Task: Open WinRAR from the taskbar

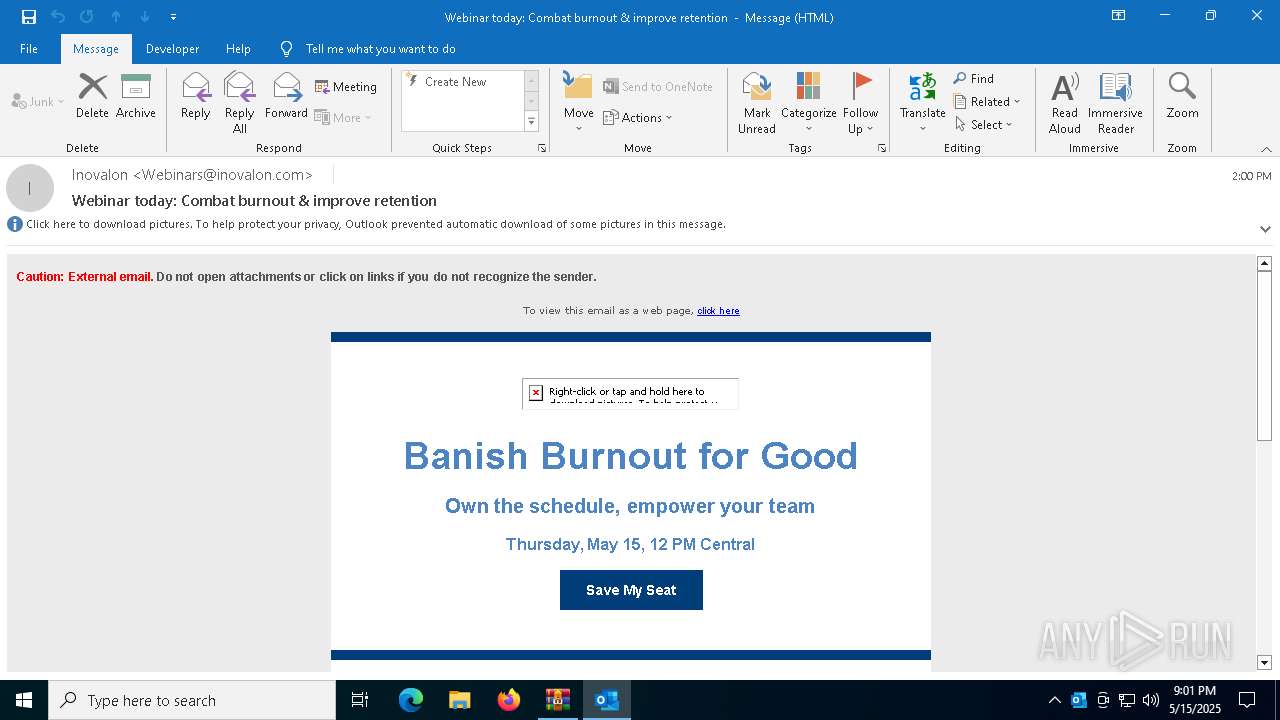Action: pyautogui.click(x=558, y=700)
